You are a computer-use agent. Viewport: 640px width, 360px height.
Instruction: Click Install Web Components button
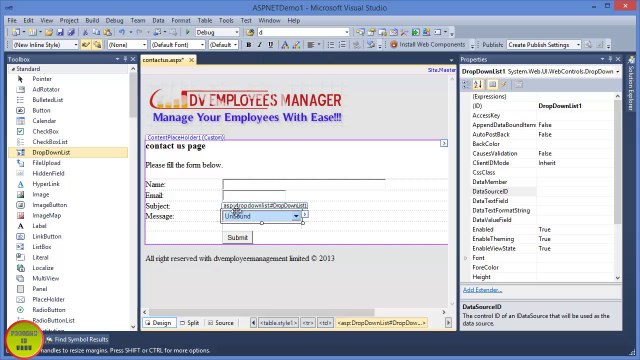tap(428, 44)
